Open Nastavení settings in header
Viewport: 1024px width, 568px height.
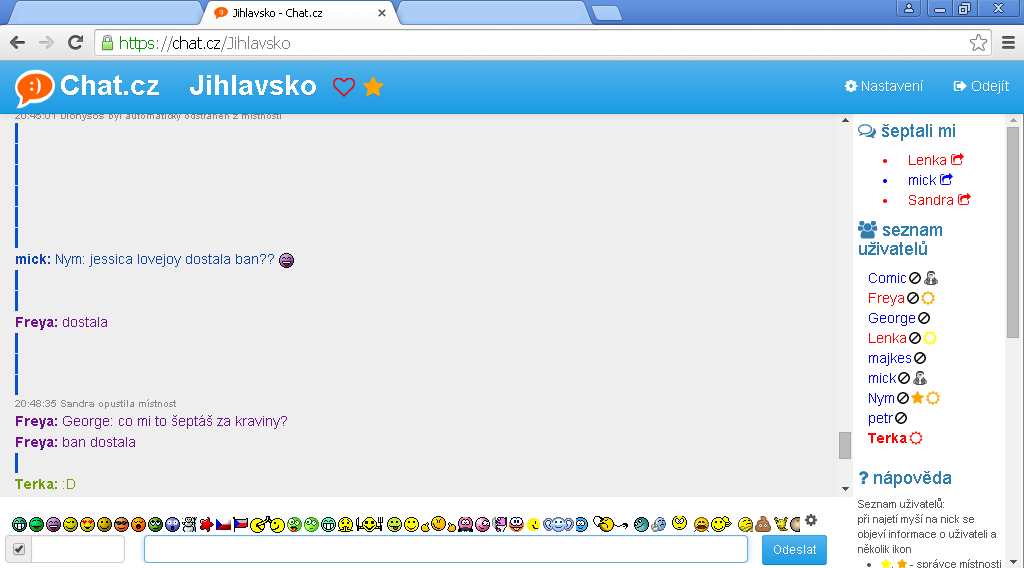[x=884, y=86]
